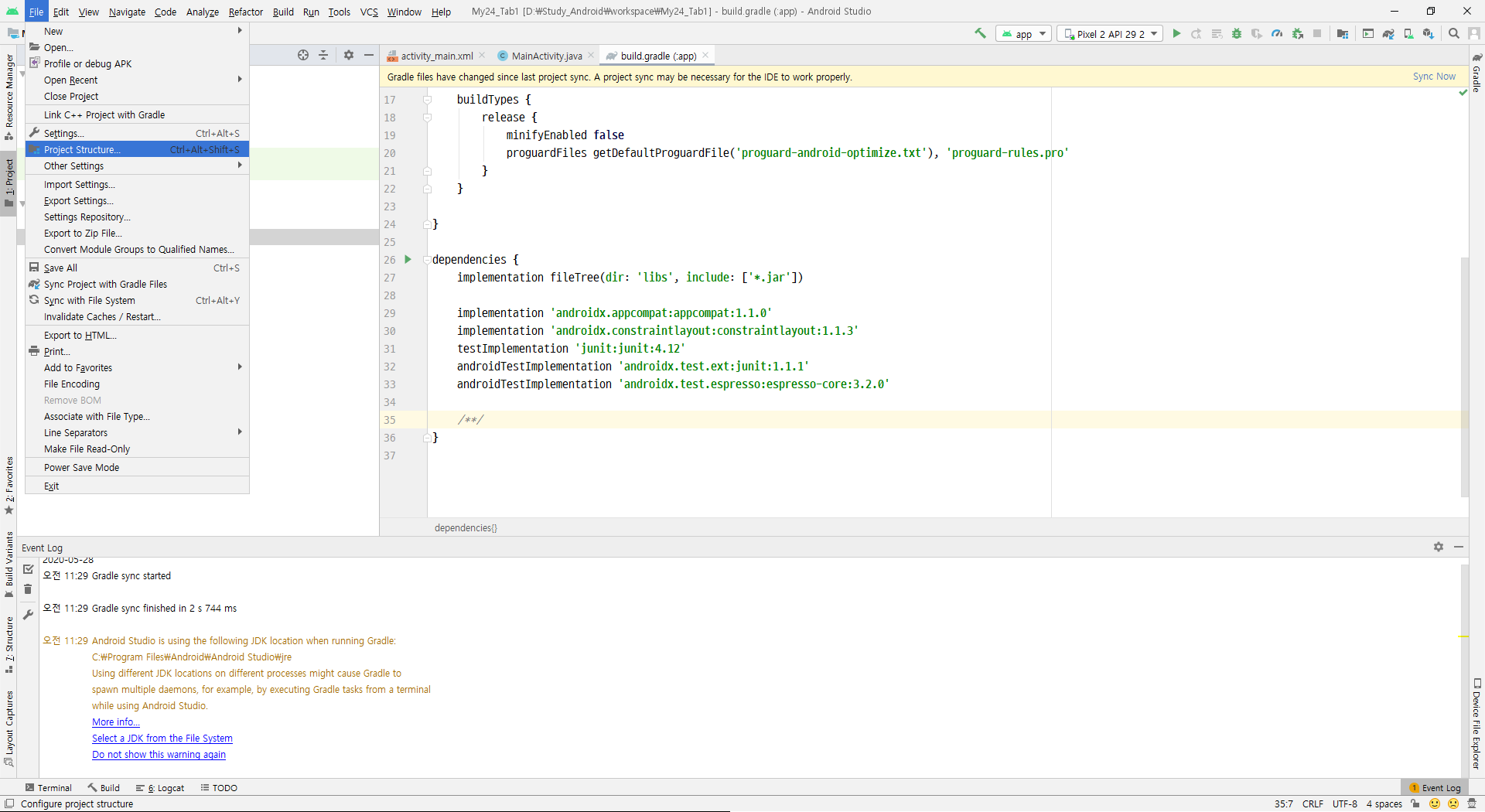Toggle Make File Read-Only menu entry
The height and width of the screenshot is (812, 1485).
[137, 449]
